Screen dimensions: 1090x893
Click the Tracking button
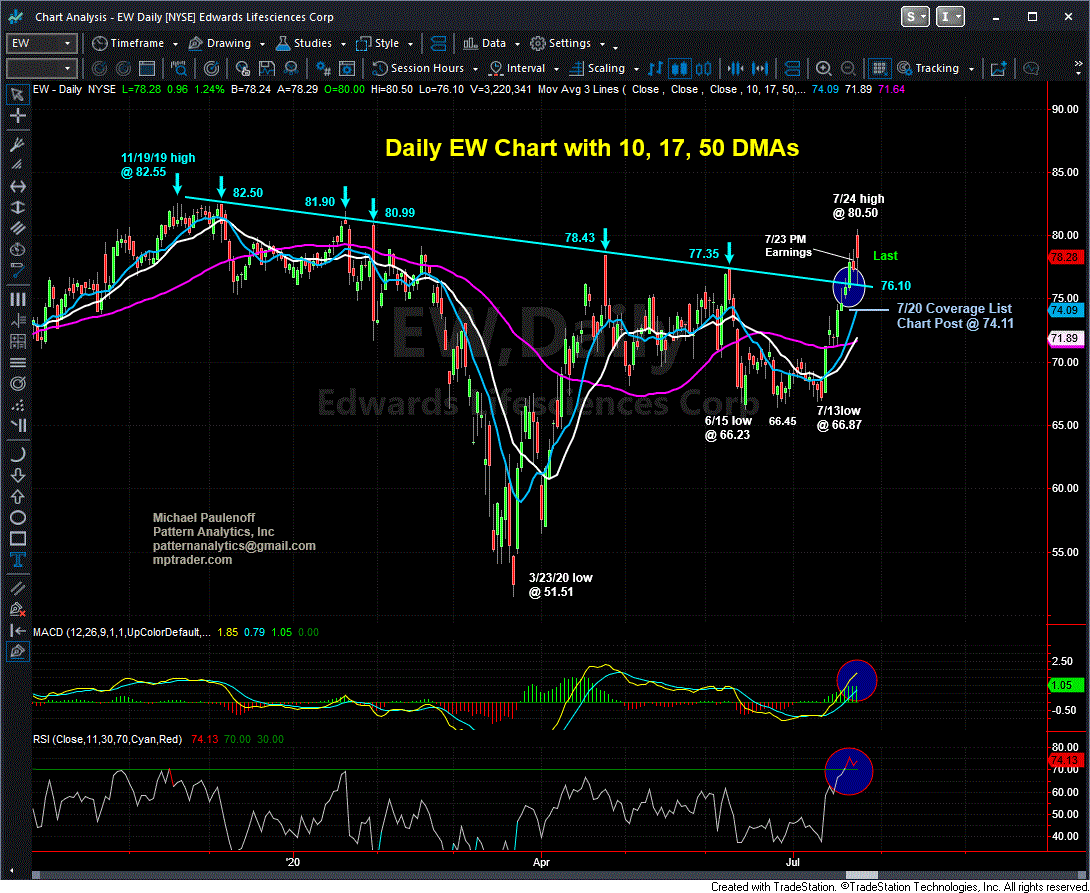tap(928, 68)
